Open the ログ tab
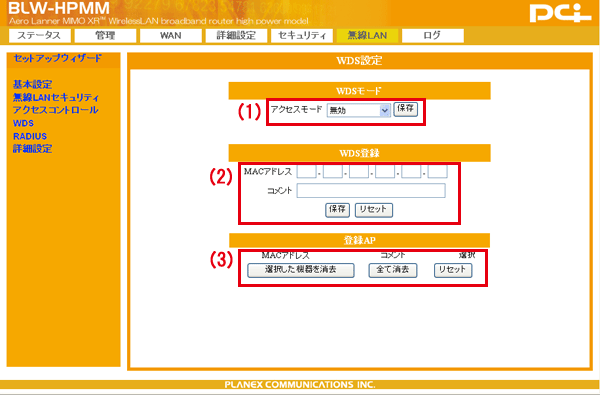Image resolution: width=600 pixels, height=395 pixels. click(433, 36)
